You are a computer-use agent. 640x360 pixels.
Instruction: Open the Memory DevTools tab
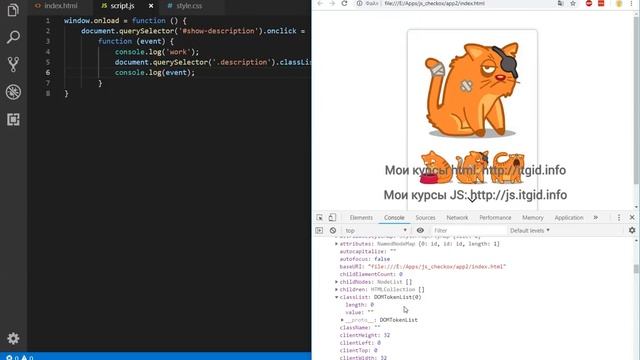tap(533, 218)
